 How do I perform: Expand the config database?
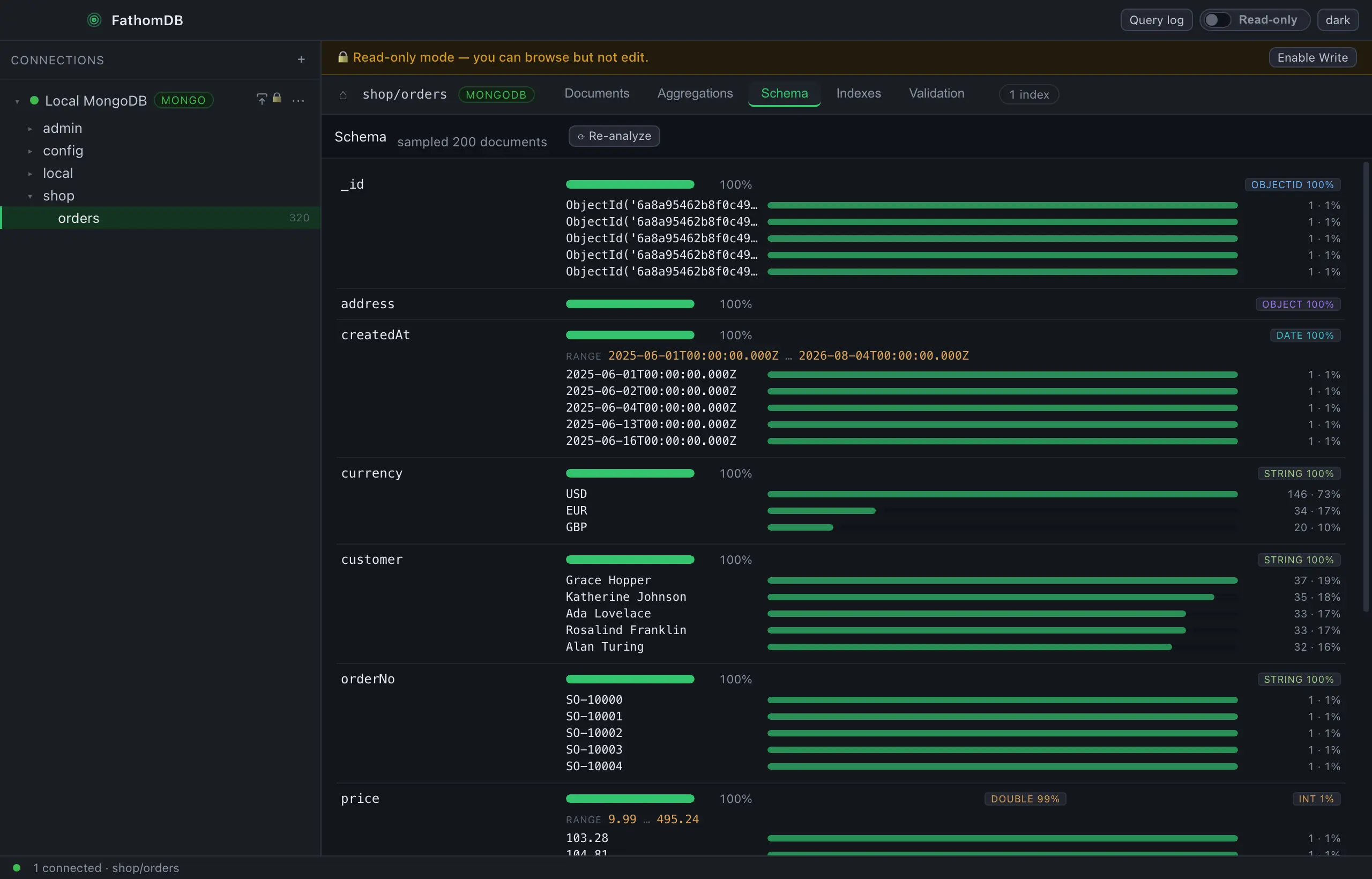30,151
